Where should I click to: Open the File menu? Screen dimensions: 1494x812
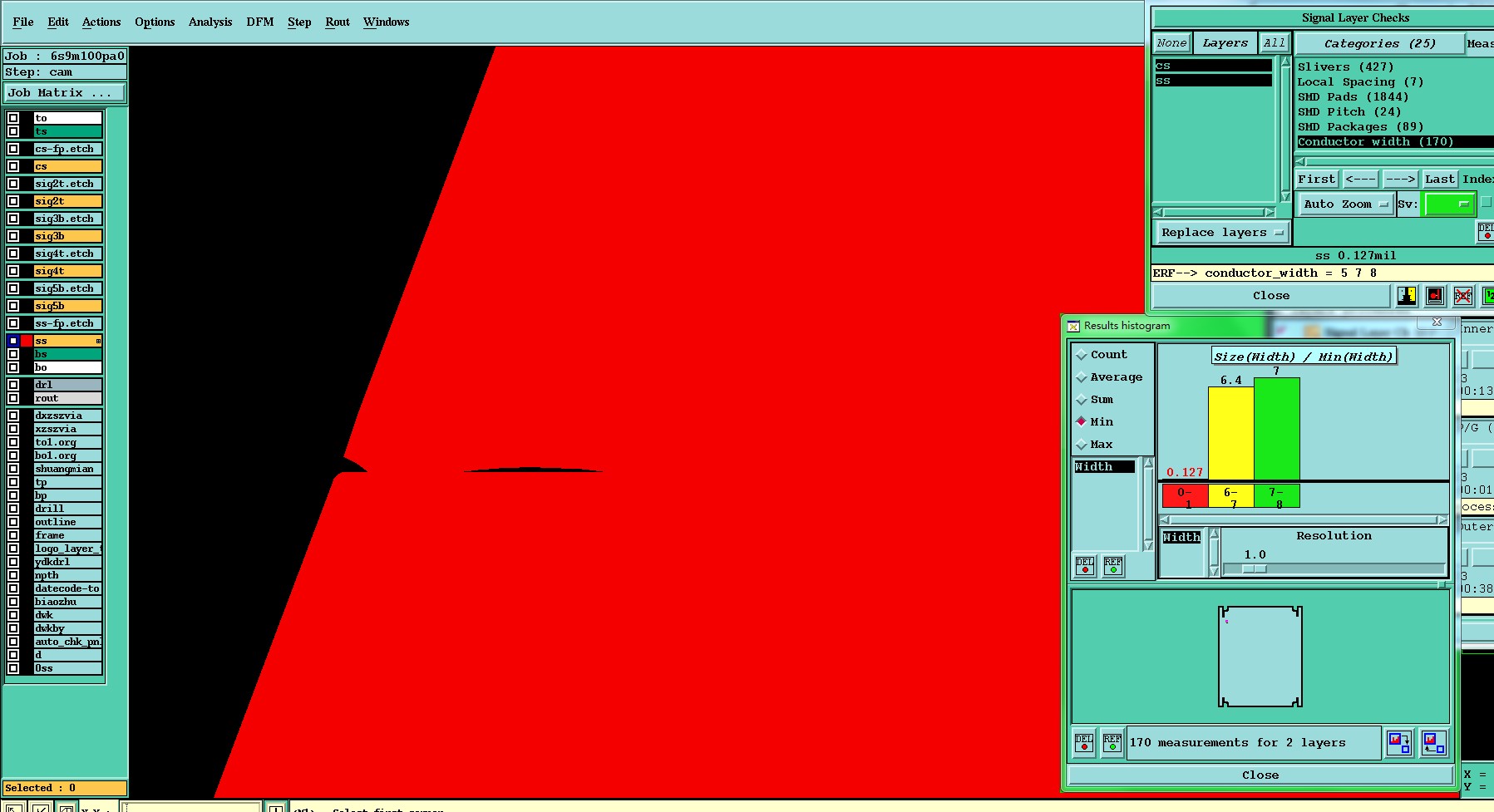click(23, 22)
